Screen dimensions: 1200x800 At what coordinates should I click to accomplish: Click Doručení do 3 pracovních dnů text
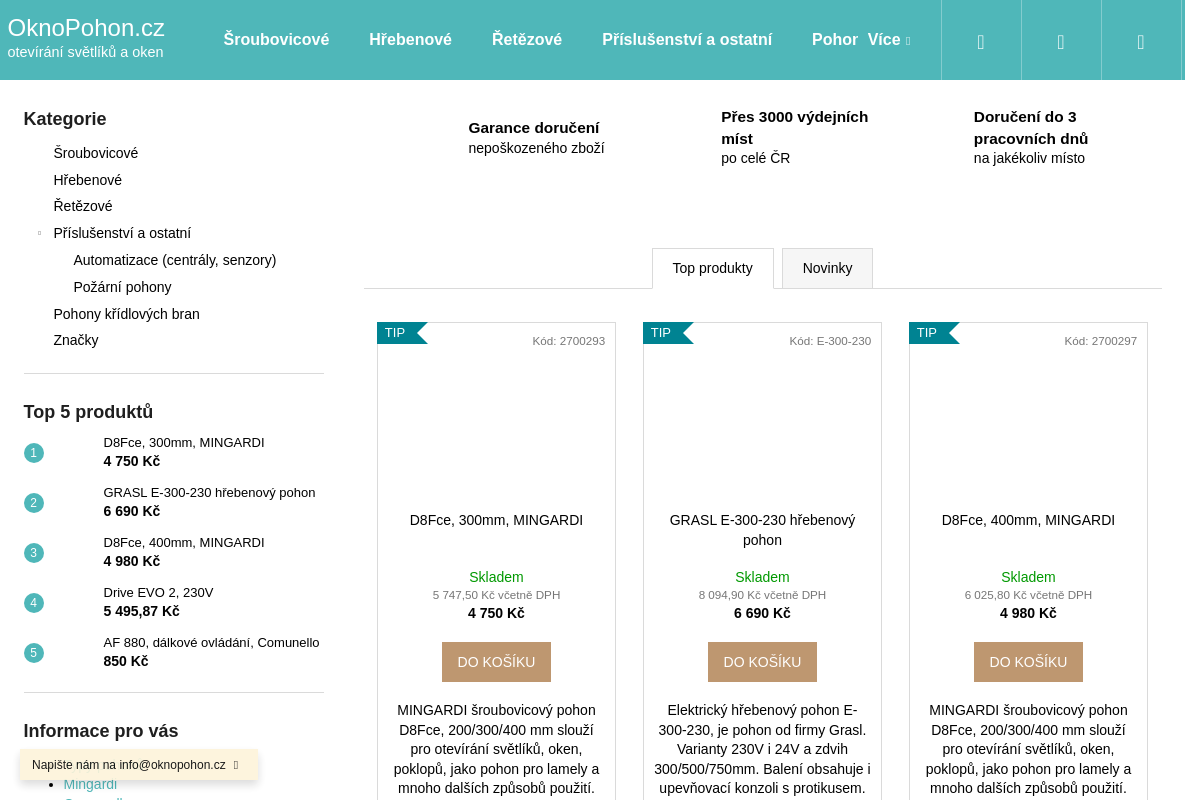click(1031, 137)
